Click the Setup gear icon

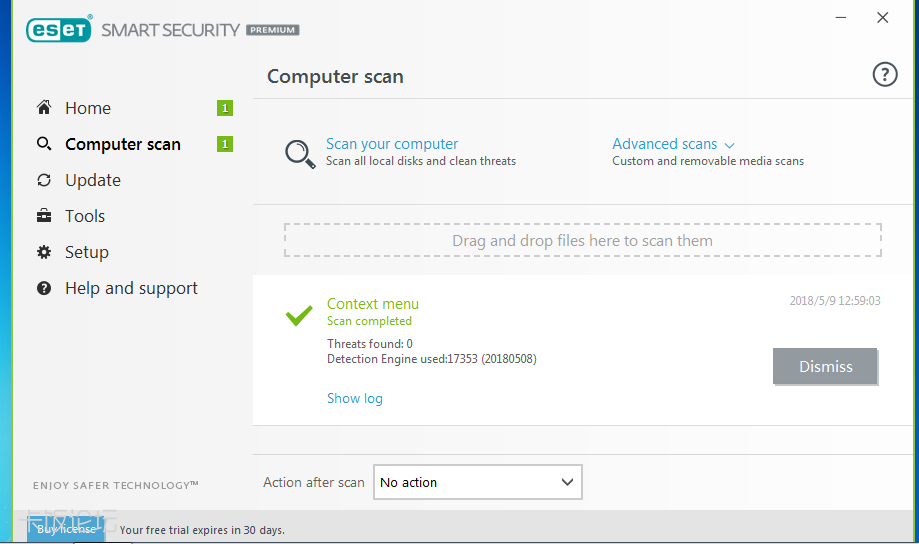click(44, 252)
